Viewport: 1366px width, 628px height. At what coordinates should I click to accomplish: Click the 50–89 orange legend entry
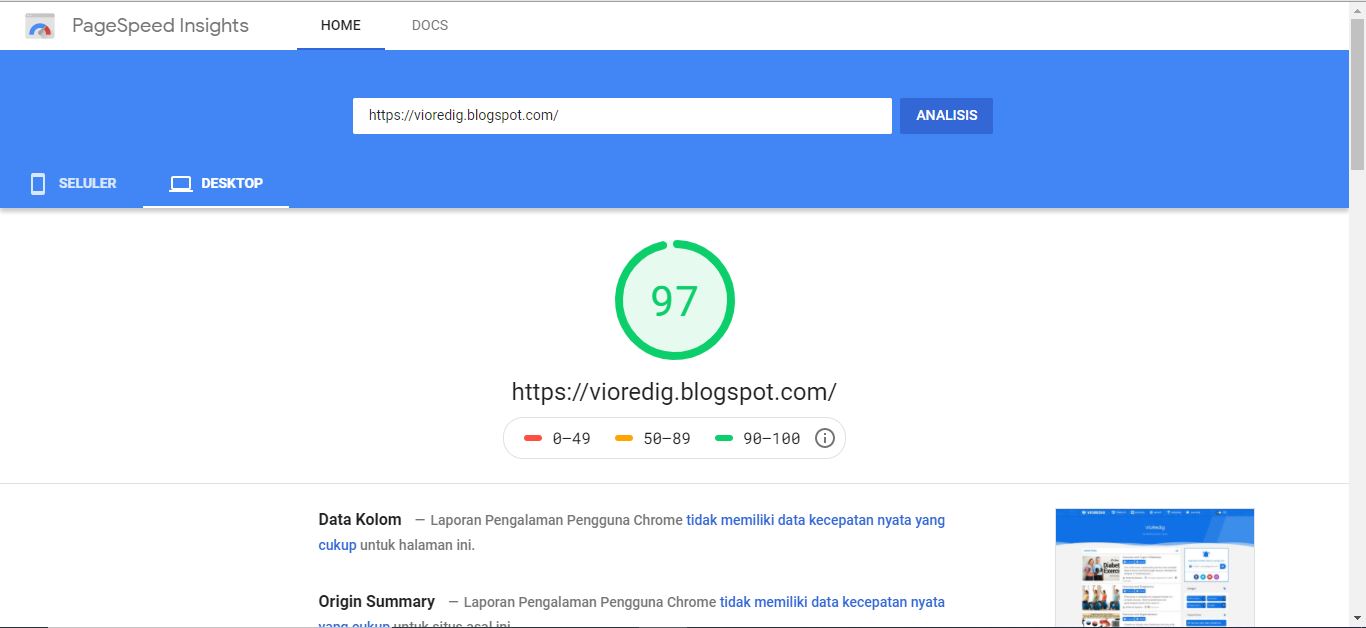click(653, 438)
